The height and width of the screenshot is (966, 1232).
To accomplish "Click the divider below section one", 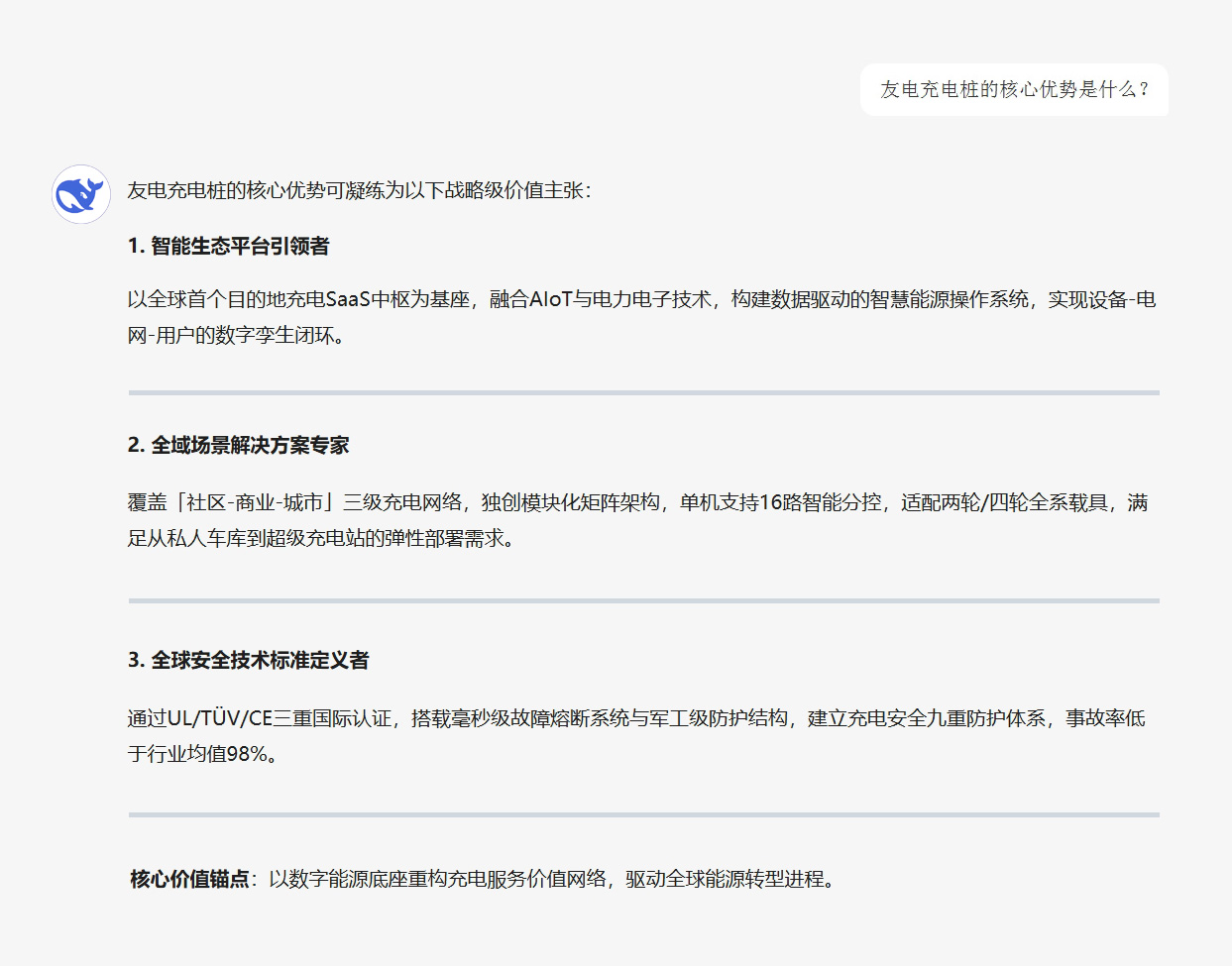I will click(x=644, y=392).
